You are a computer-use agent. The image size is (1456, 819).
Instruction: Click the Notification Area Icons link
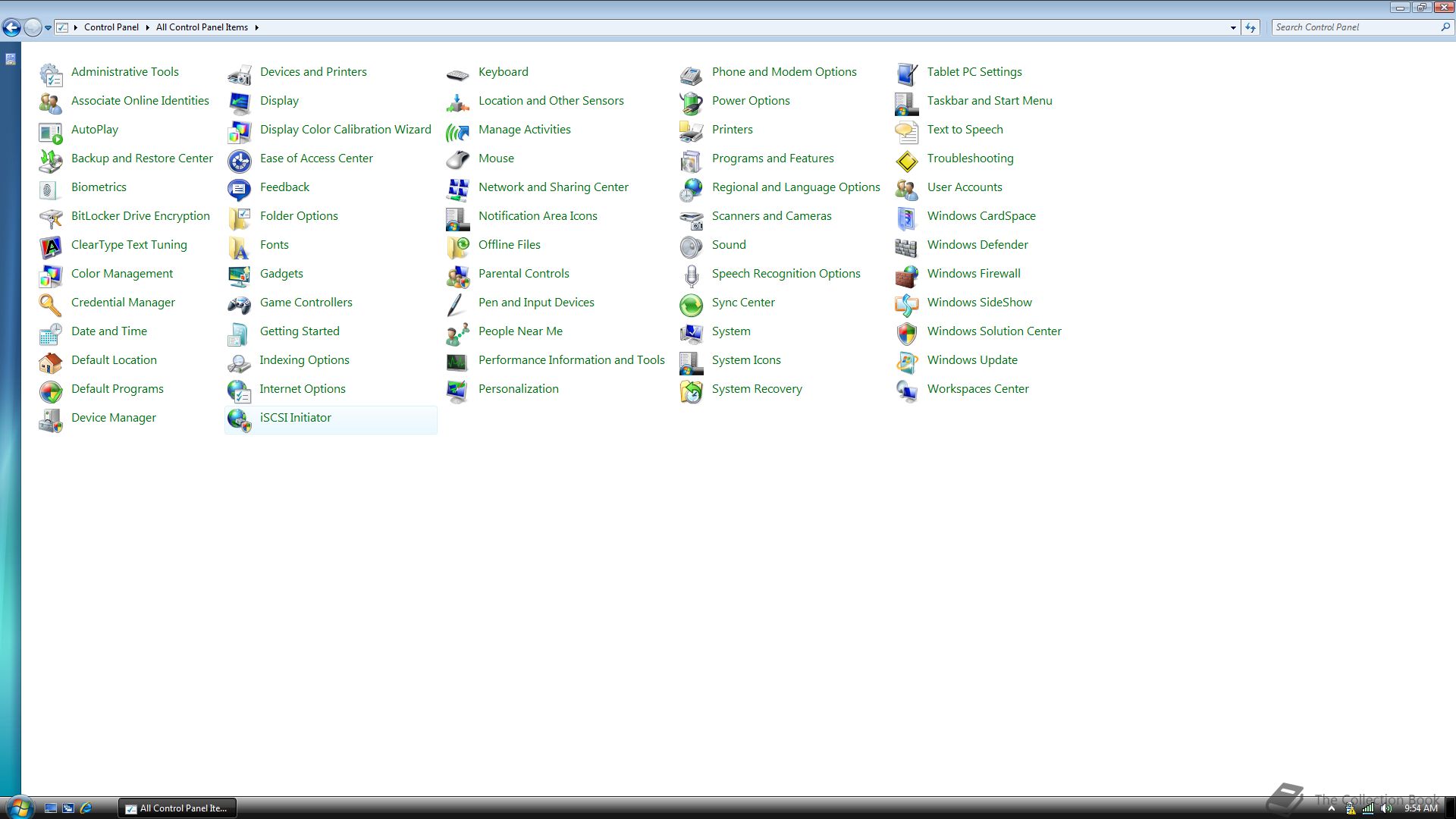538,216
